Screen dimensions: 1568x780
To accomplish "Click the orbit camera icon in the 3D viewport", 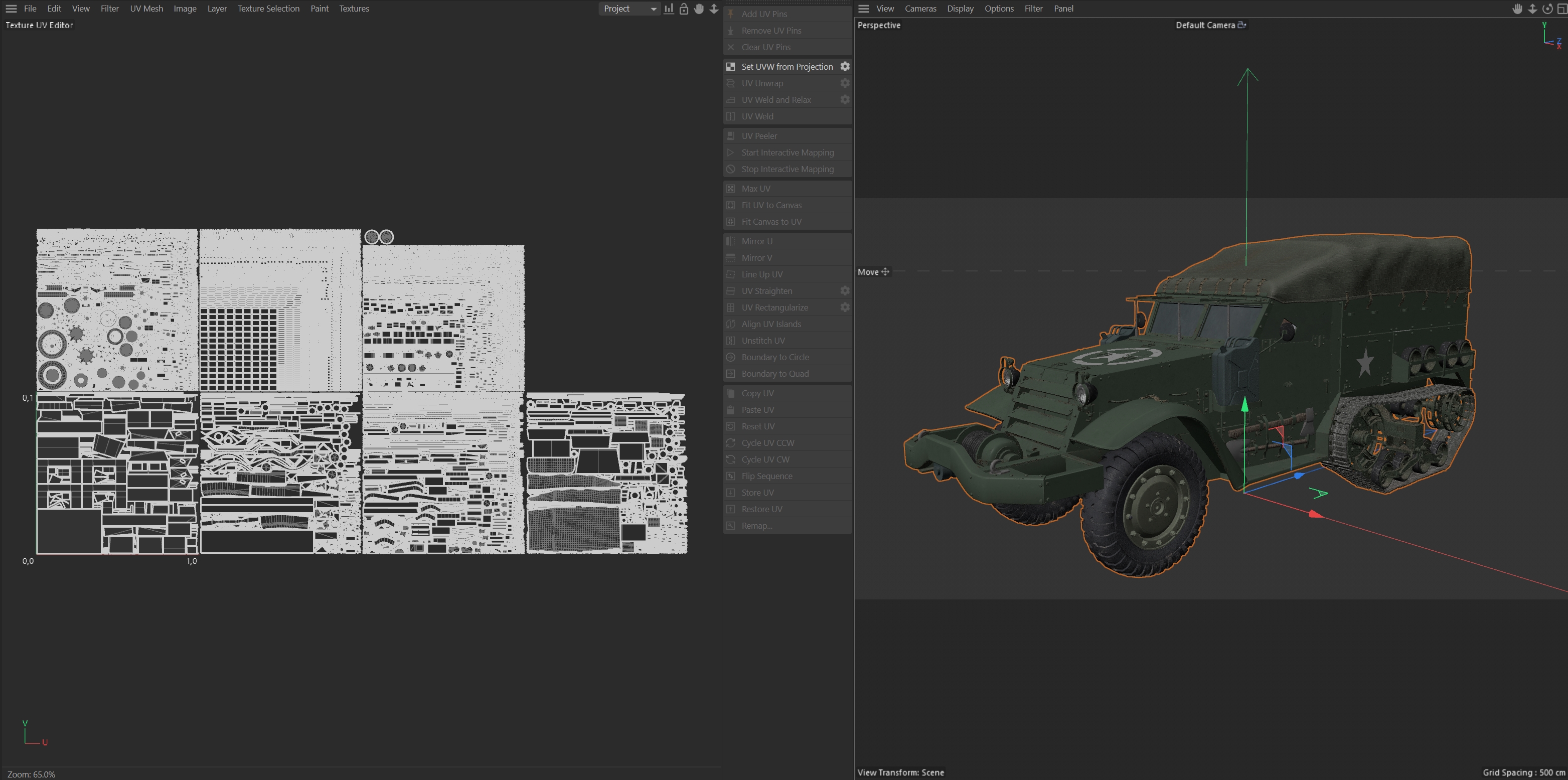I will click(x=1547, y=9).
